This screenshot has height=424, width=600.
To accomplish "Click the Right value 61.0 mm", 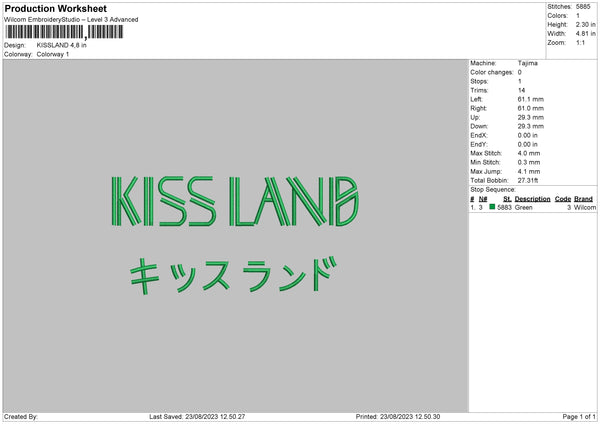I will pyautogui.click(x=530, y=108).
